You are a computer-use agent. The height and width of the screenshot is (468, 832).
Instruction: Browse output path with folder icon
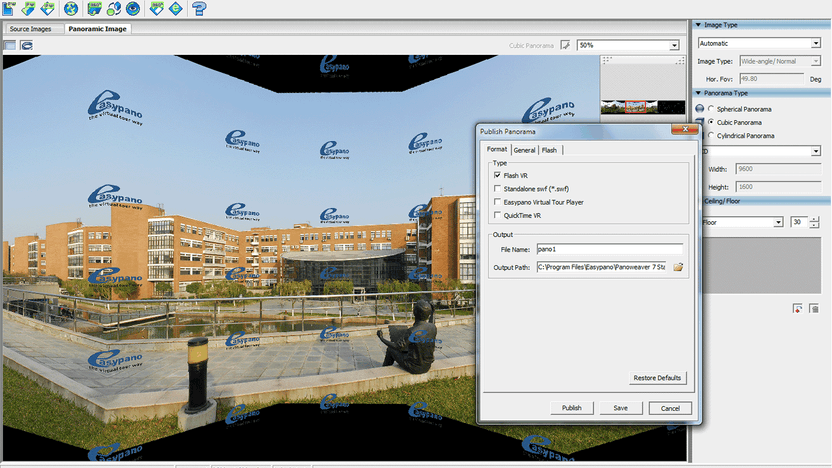pos(678,267)
